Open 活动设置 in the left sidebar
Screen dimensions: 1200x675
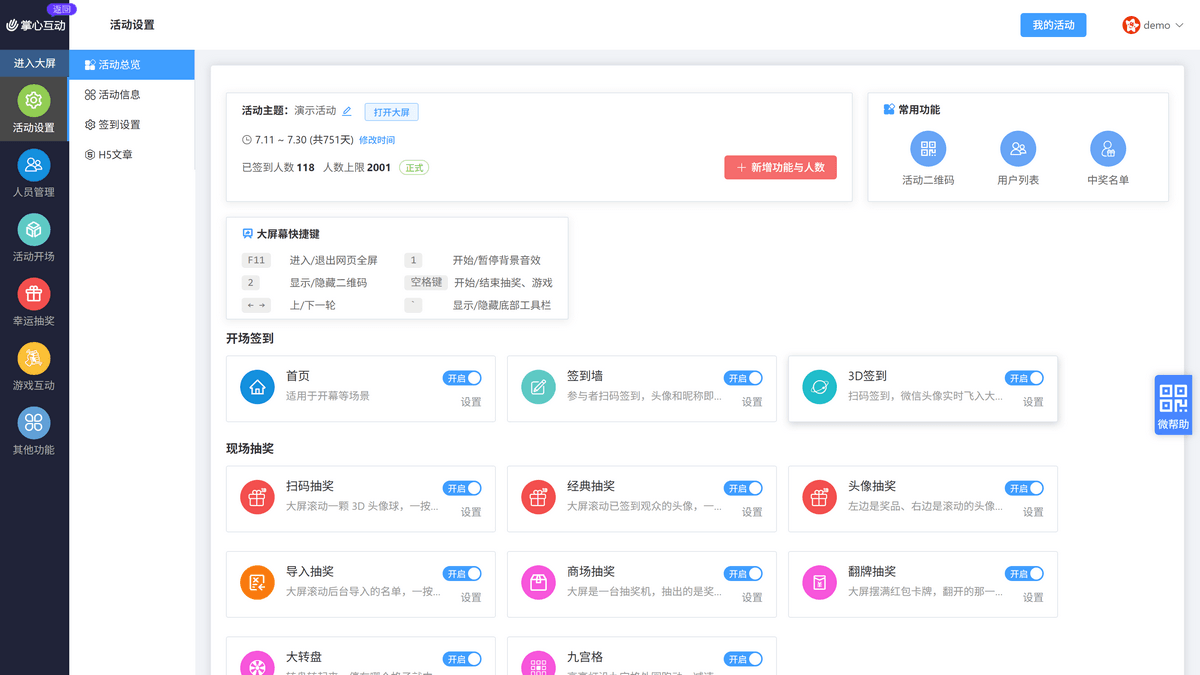tap(34, 110)
